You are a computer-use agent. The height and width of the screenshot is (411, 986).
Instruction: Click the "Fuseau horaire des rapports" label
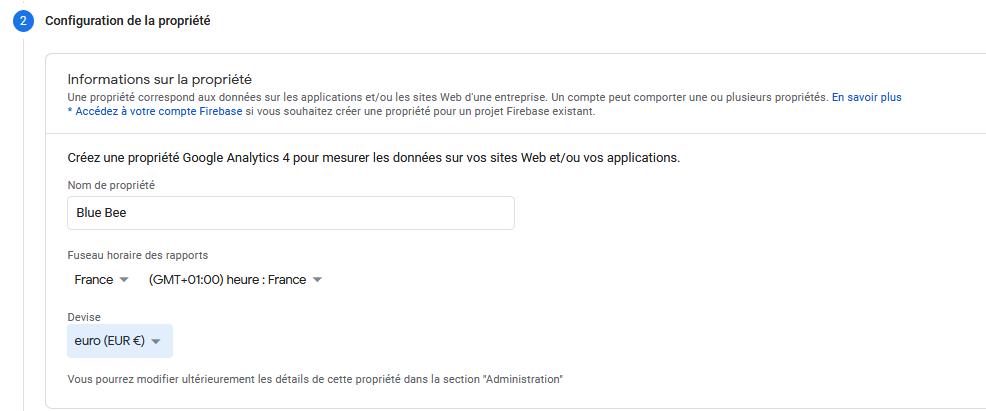pos(138,255)
